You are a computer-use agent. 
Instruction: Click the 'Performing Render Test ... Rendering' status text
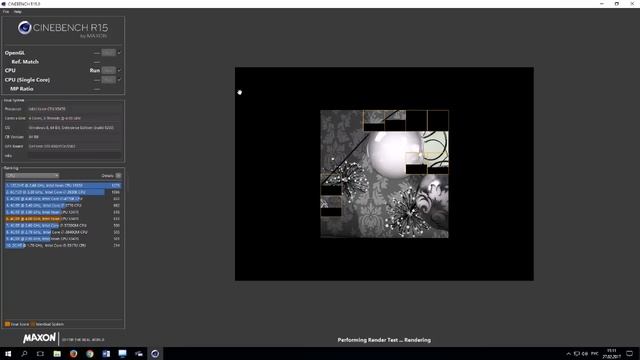click(384, 340)
